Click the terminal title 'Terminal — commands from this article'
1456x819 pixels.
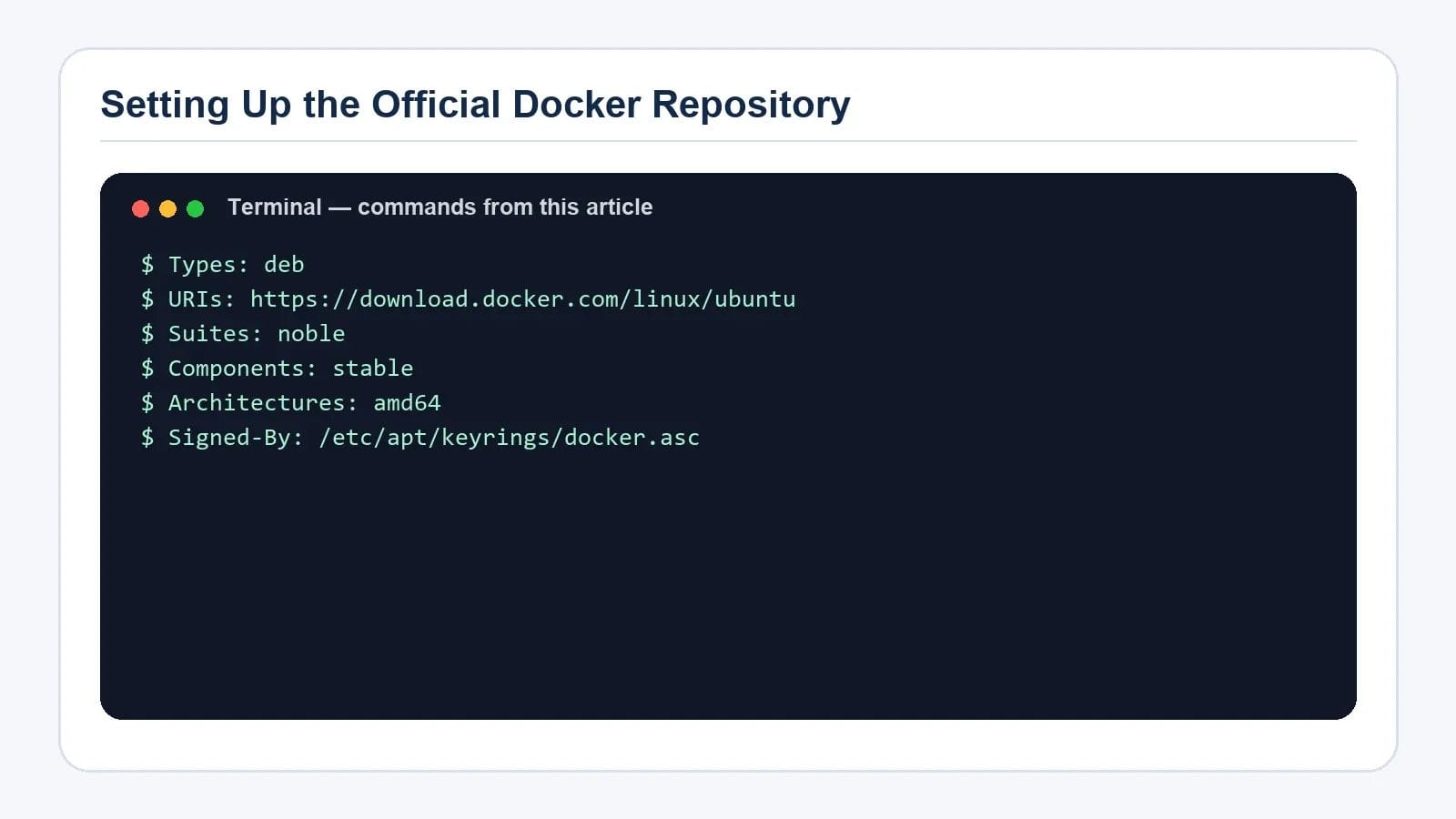440,207
